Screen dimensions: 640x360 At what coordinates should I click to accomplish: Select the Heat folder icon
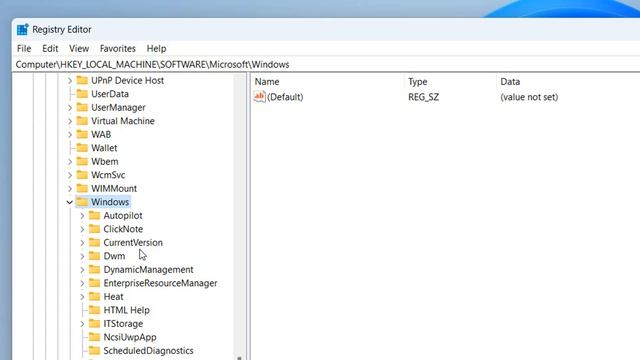tap(94, 296)
